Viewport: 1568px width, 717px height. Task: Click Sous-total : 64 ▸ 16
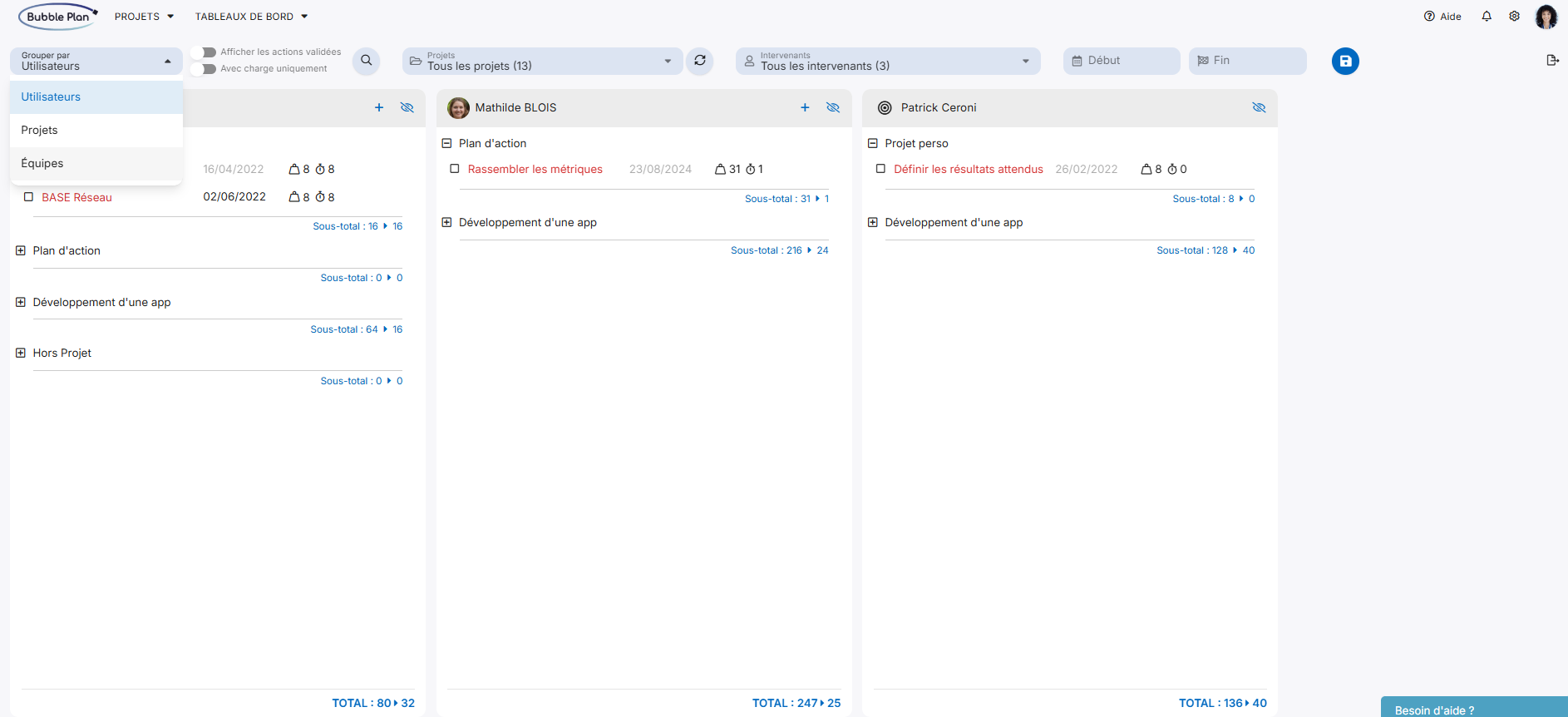356,329
